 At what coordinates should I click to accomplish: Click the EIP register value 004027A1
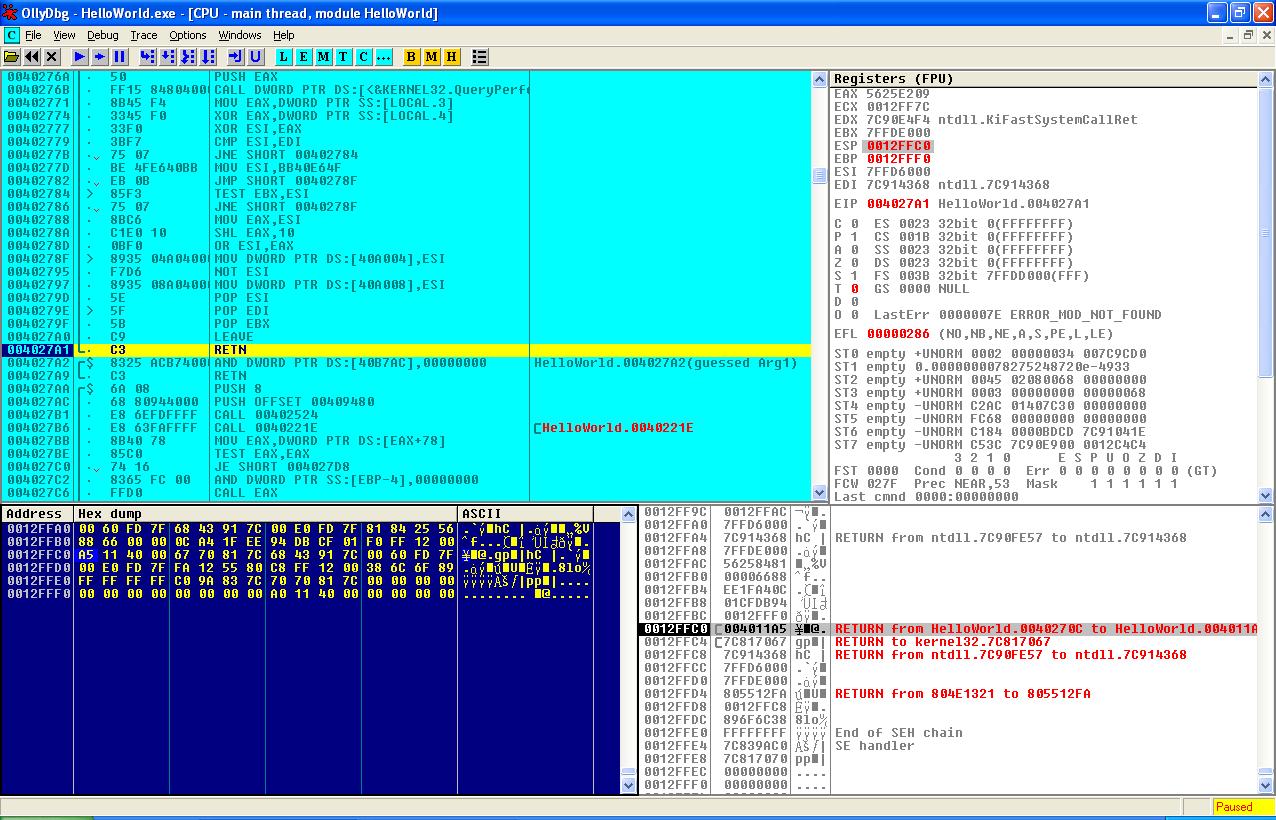(x=899, y=204)
